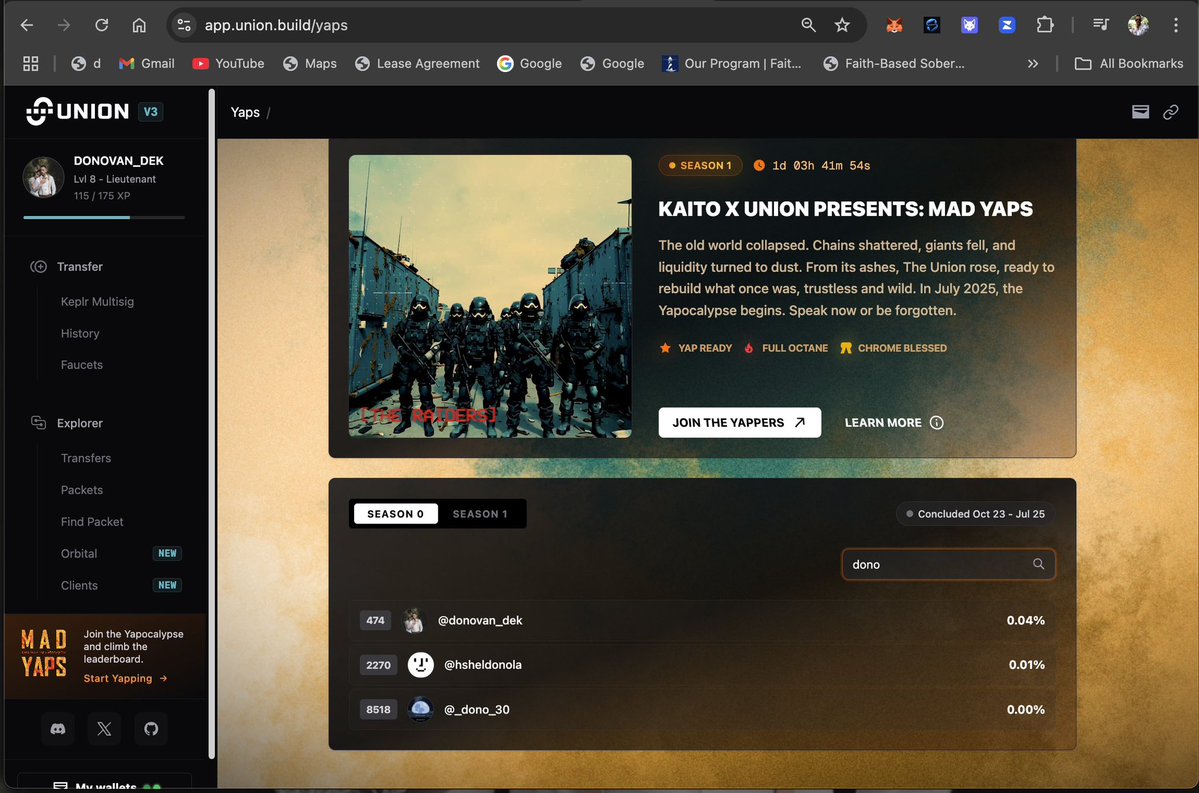
Task: Click the Yaps breadcrumb
Action: pyautogui.click(x=245, y=112)
